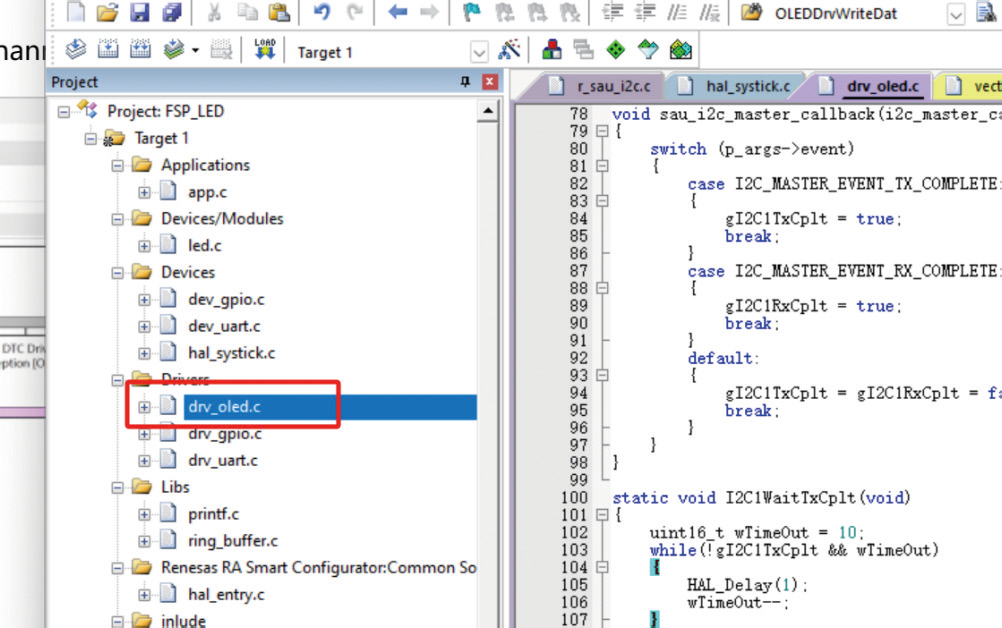
Task: Collapse the Project: FSP_LED root node
Action: click(x=64, y=112)
